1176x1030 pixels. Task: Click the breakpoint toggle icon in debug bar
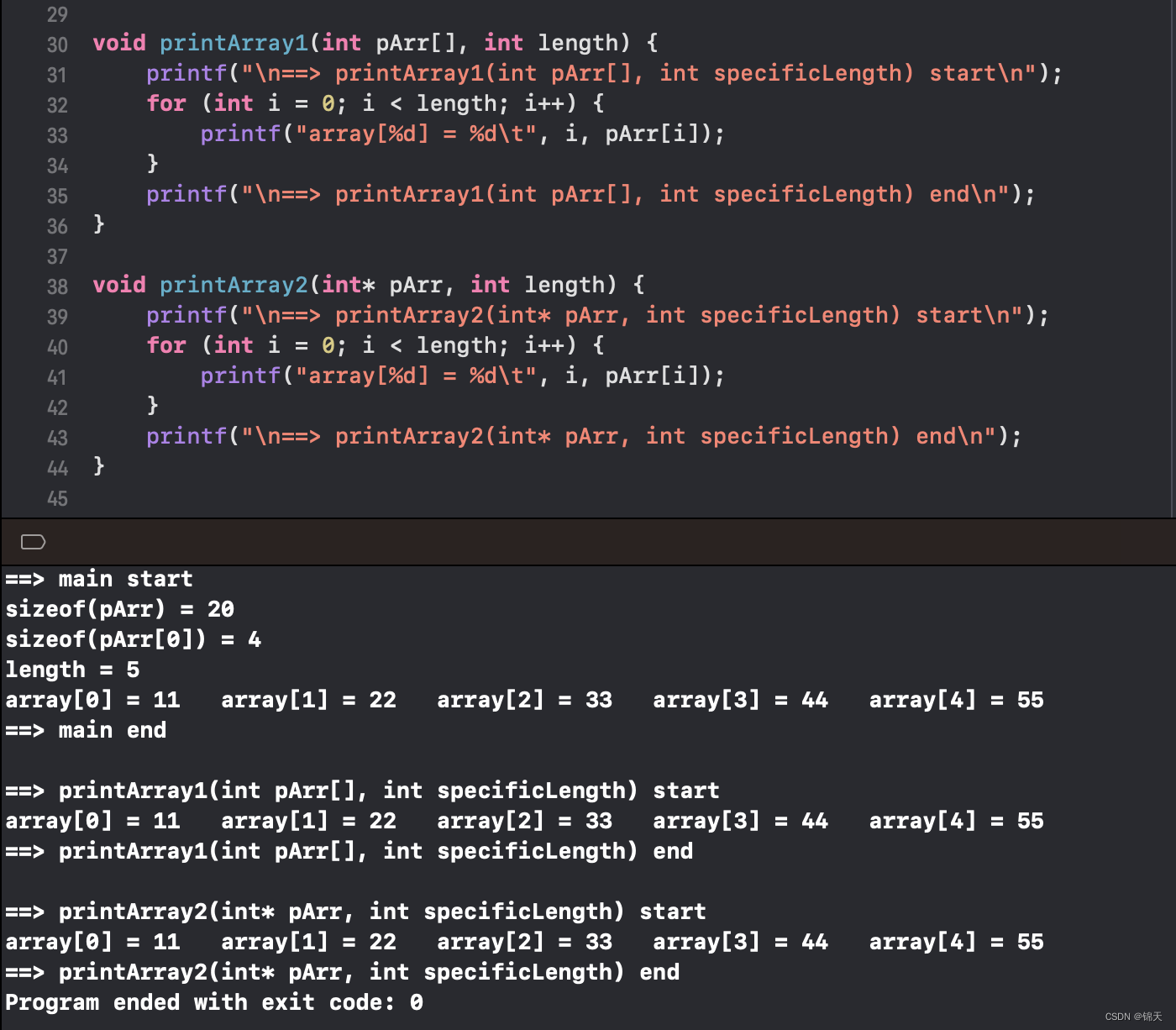[33, 542]
